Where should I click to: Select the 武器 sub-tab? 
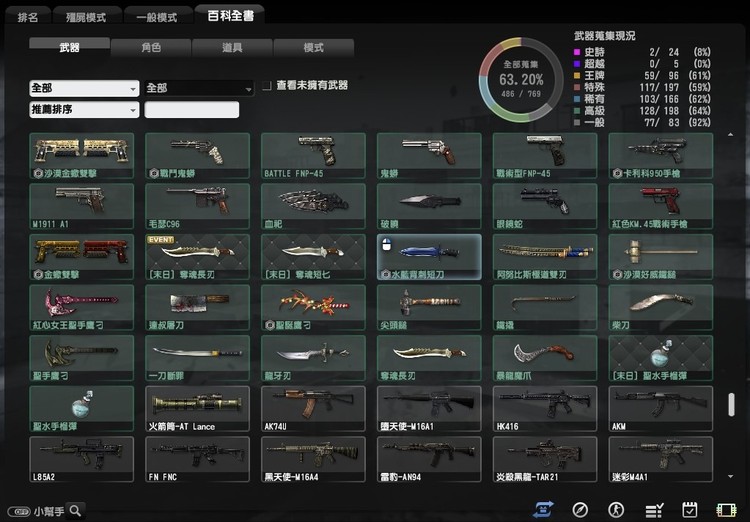69,47
